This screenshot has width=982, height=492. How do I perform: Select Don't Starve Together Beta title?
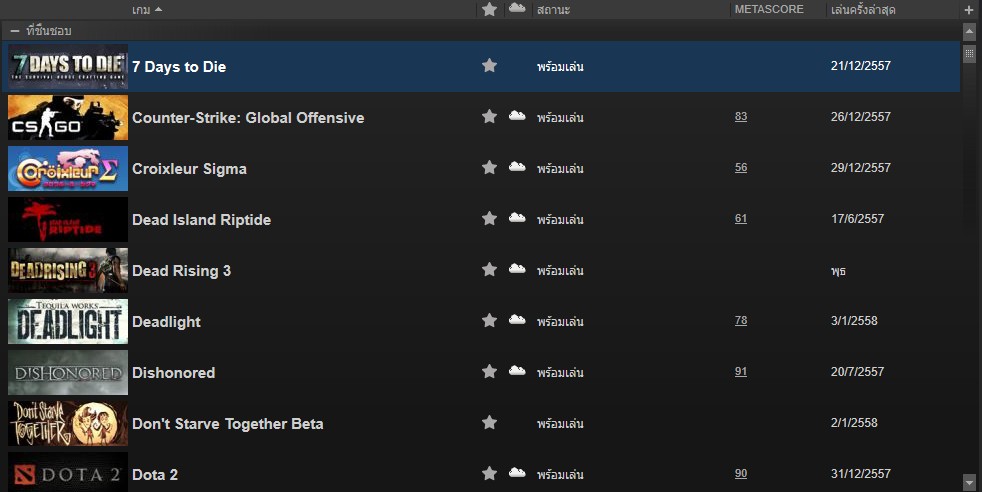pyautogui.click(x=227, y=424)
